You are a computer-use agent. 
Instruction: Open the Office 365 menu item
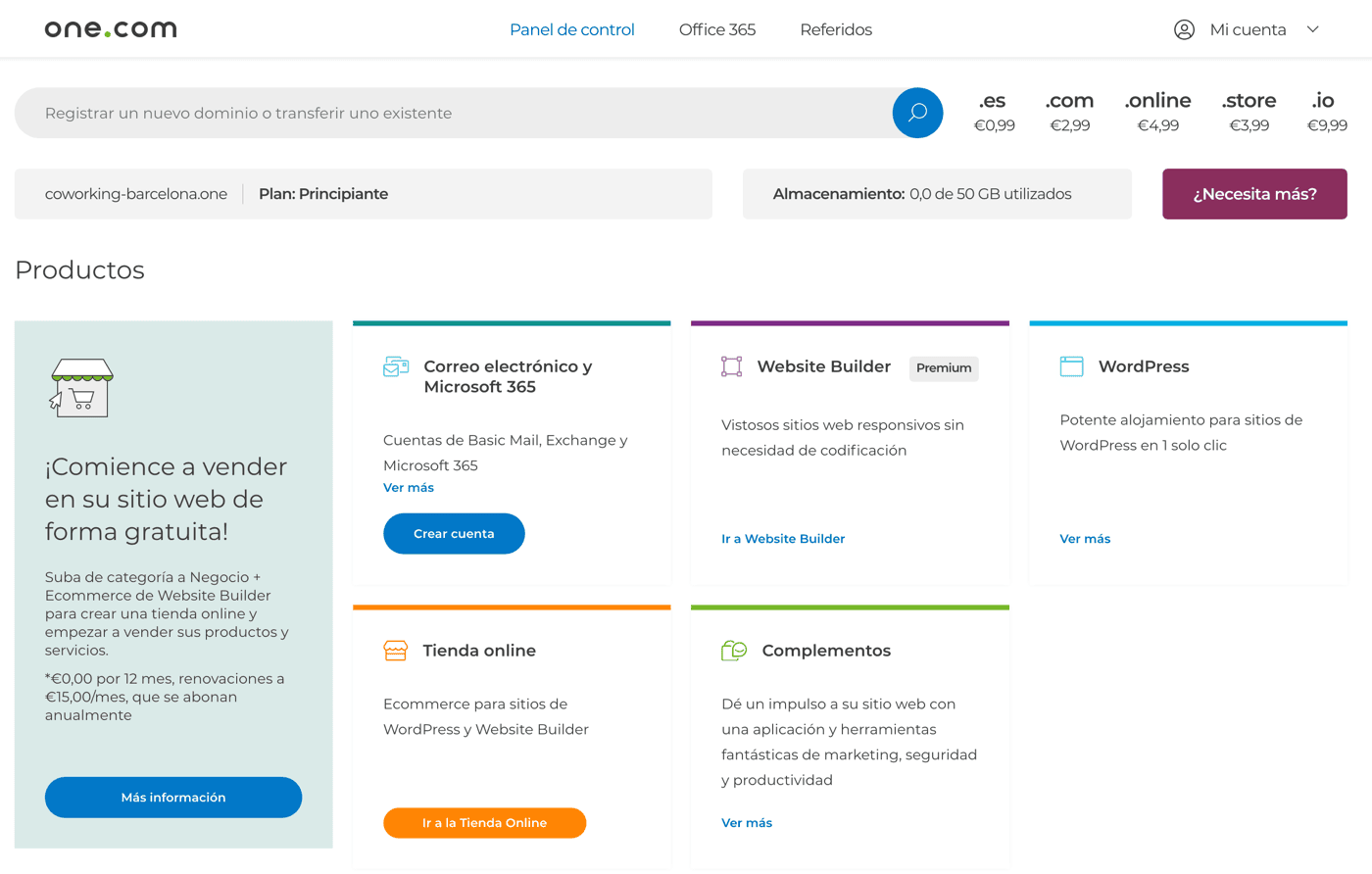(717, 29)
